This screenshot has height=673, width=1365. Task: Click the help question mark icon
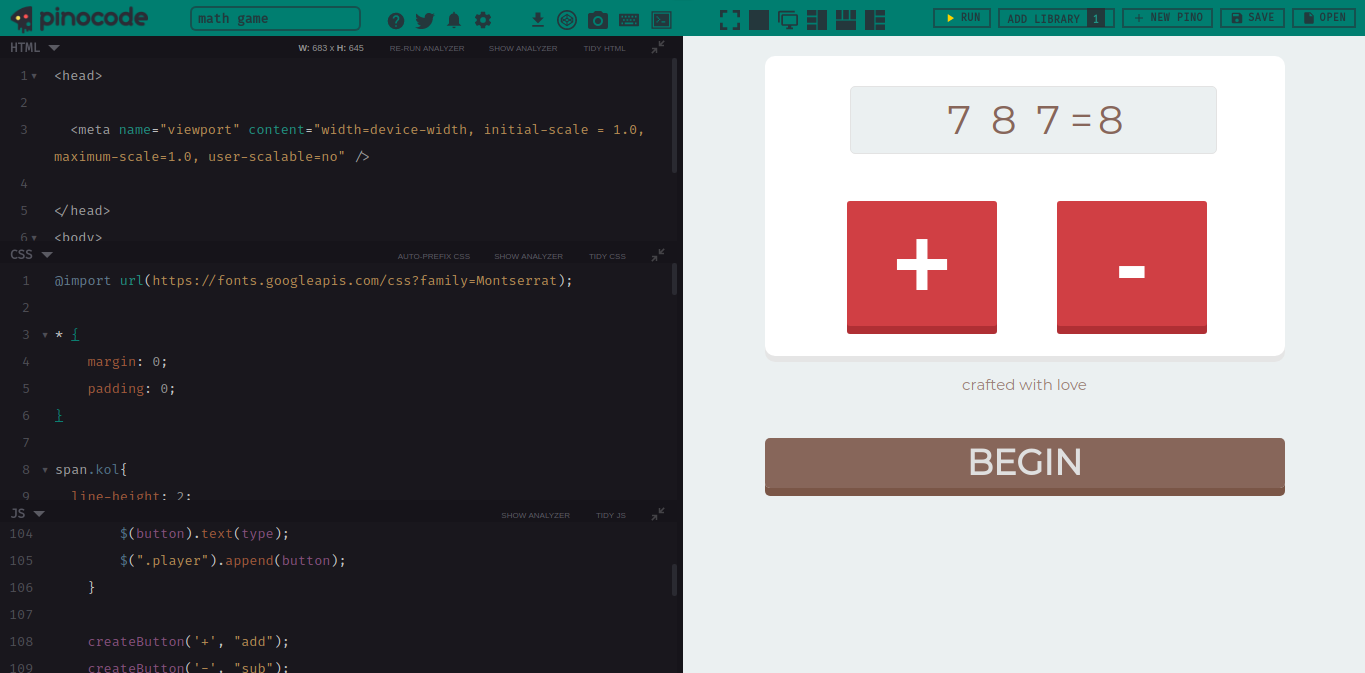[x=395, y=19]
